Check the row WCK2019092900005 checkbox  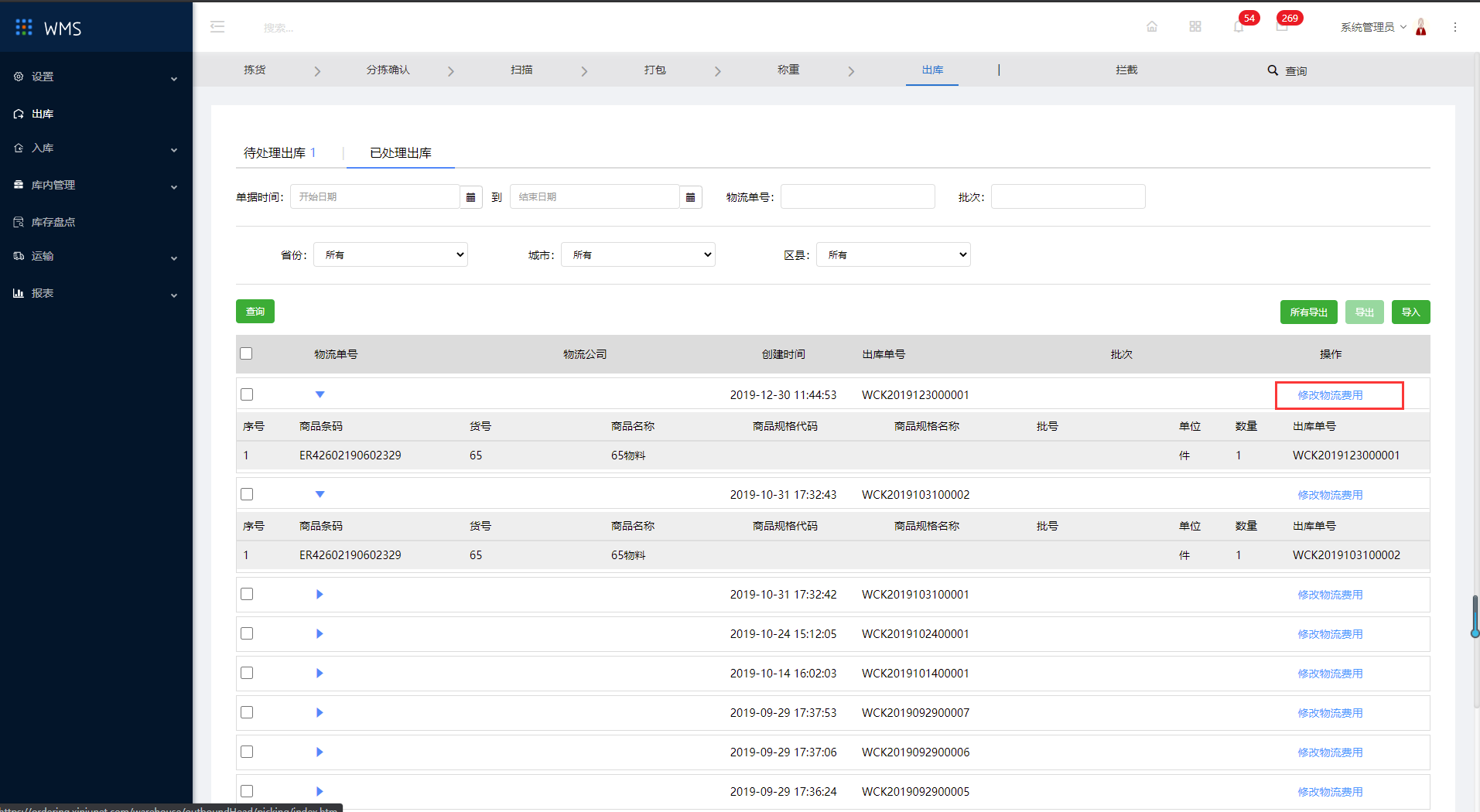[x=247, y=791]
